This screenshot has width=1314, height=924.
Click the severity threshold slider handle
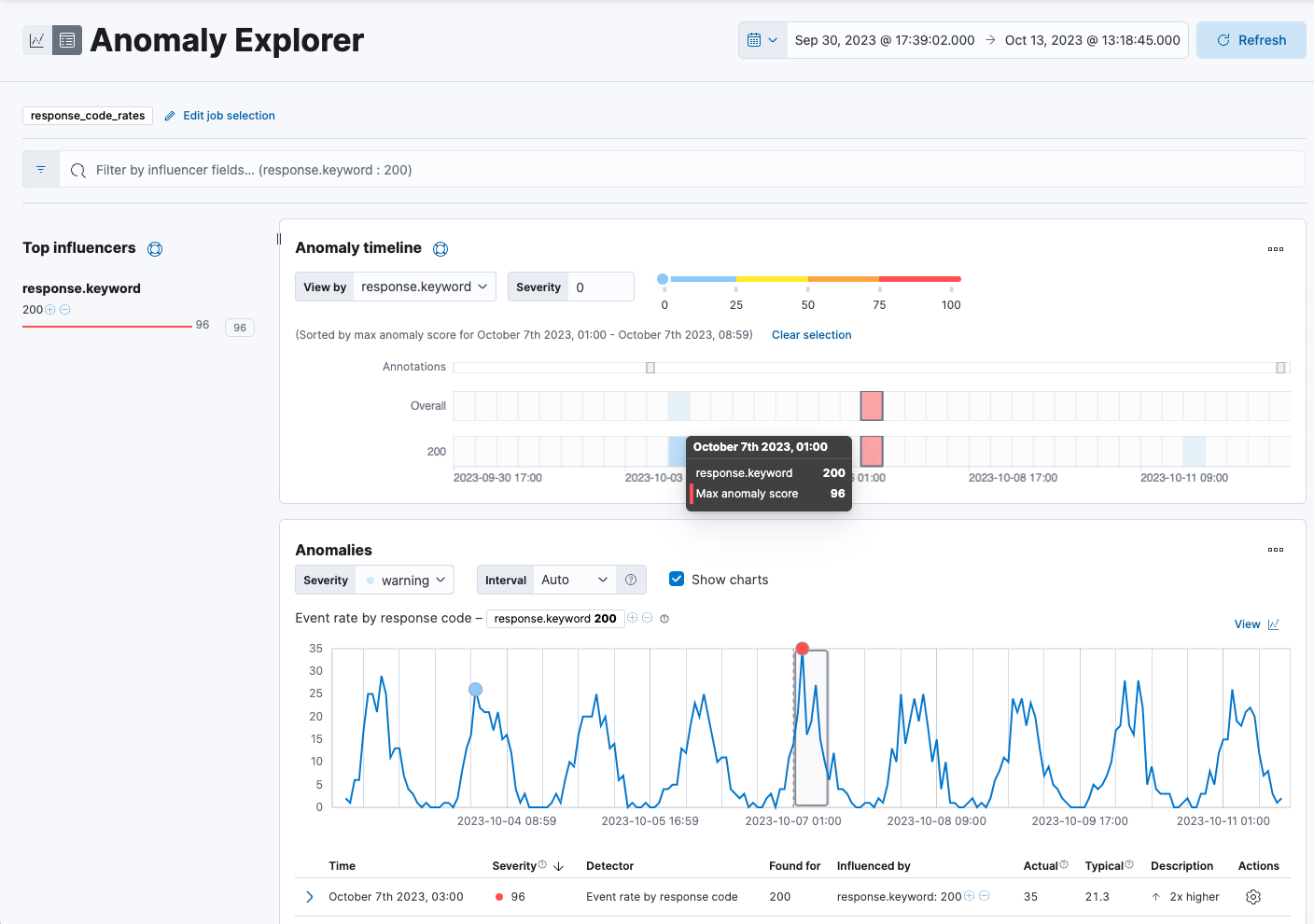click(663, 279)
